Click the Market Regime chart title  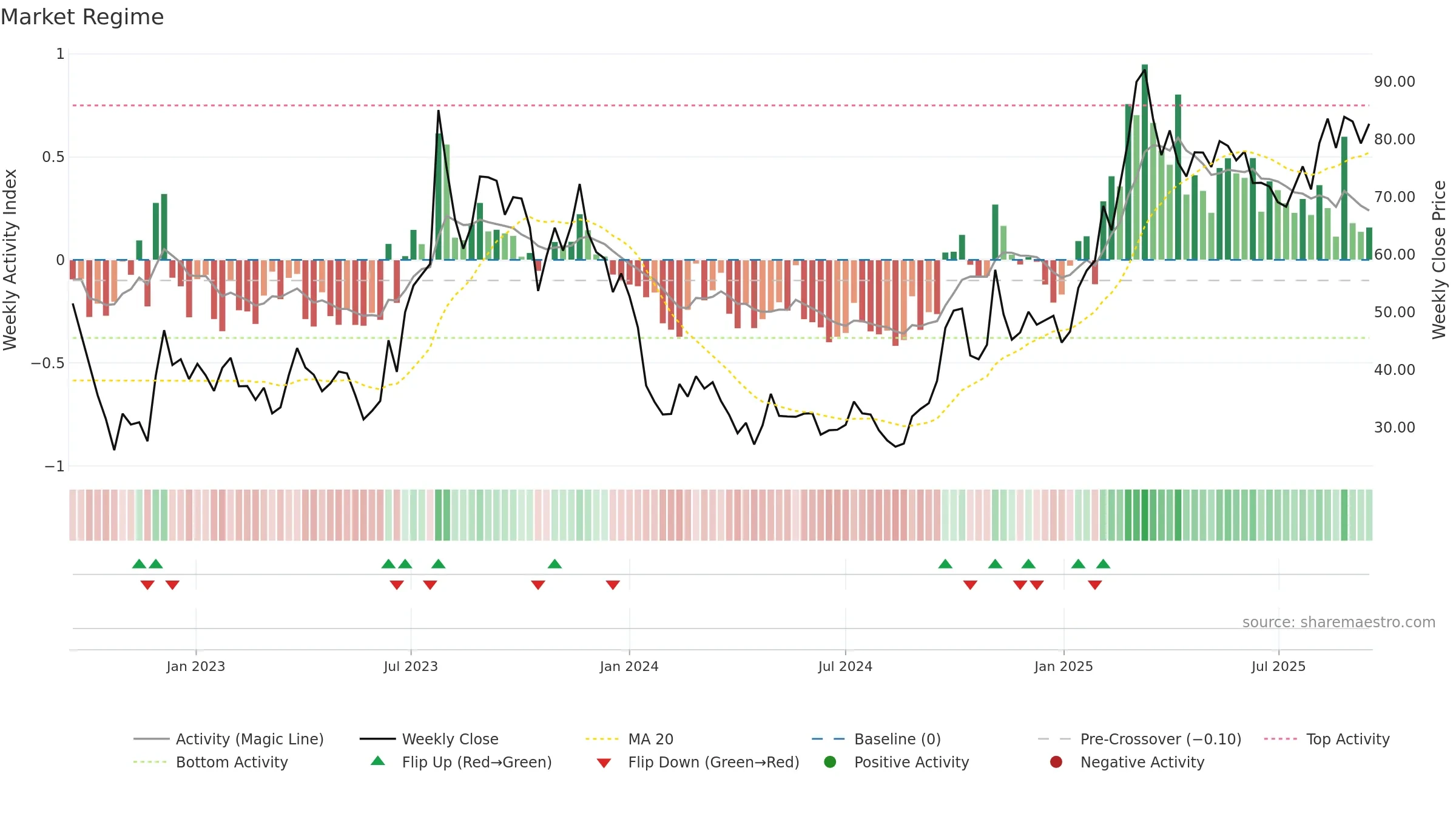pyautogui.click(x=82, y=17)
